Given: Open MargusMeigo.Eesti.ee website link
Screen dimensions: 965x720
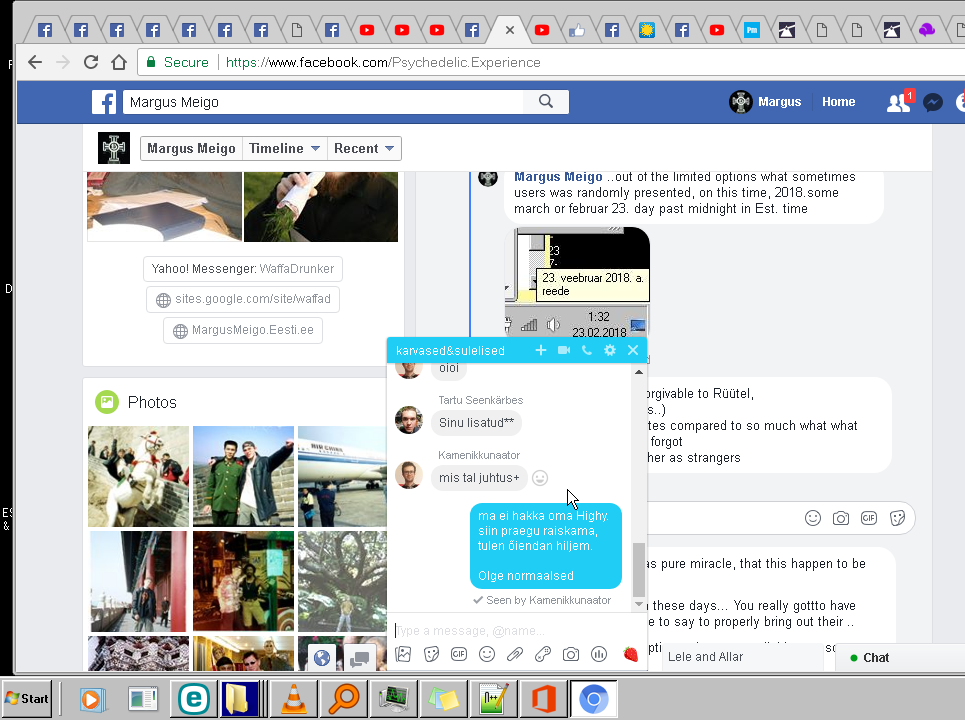Looking at the screenshot, I should [243, 330].
